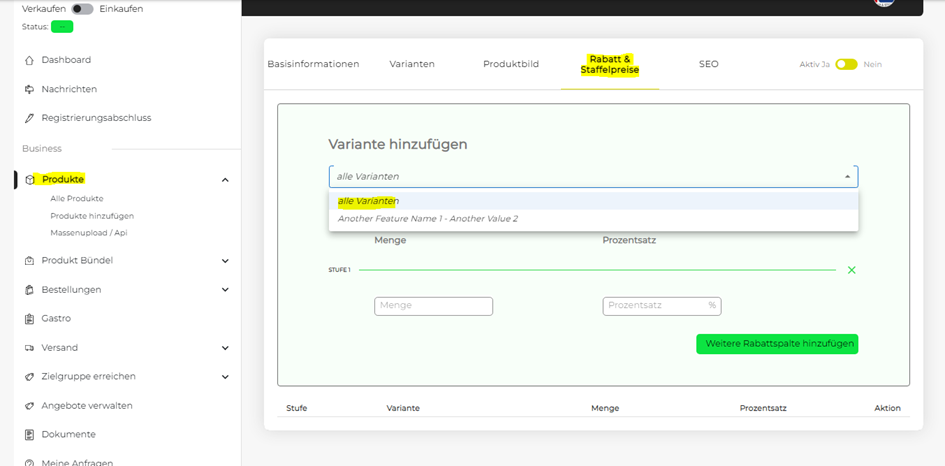Click the variant dropdown arrow
Screen dimensions: 945x466
click(847, 177)
